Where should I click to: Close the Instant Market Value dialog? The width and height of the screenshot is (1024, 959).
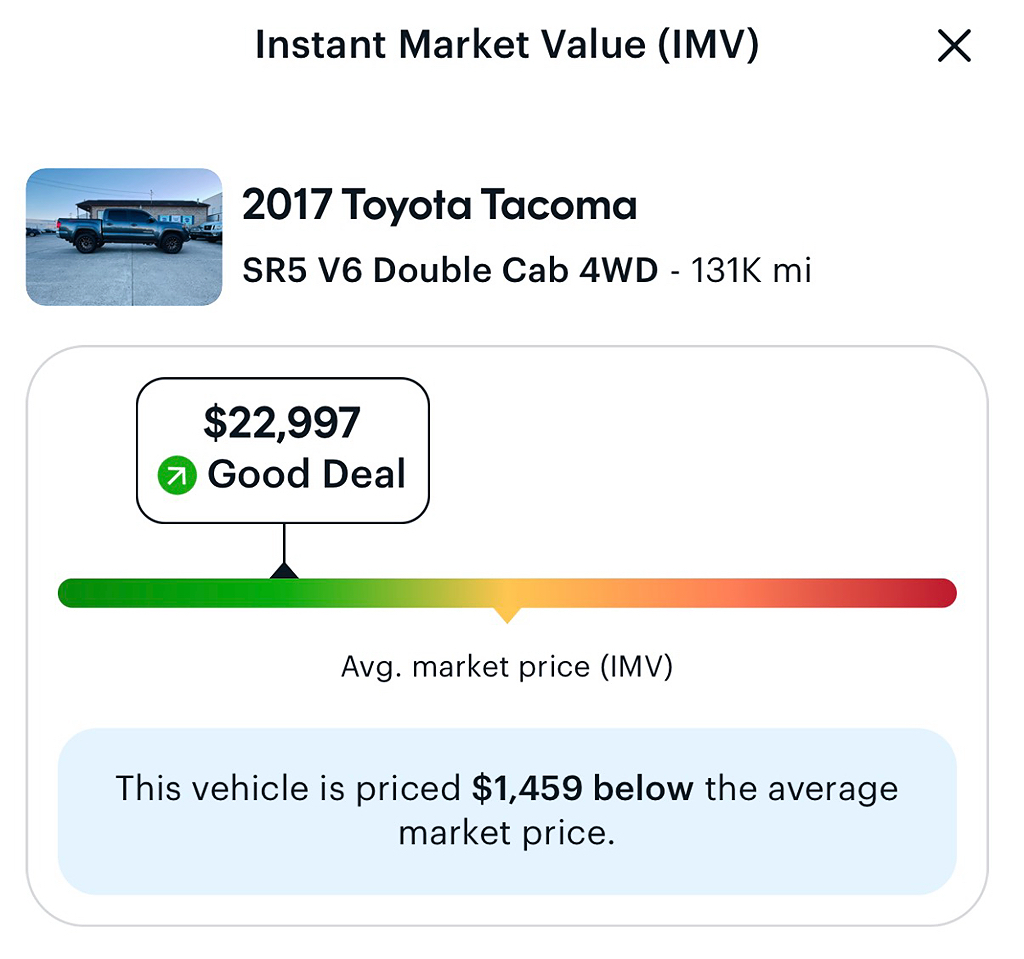point(954,45)
